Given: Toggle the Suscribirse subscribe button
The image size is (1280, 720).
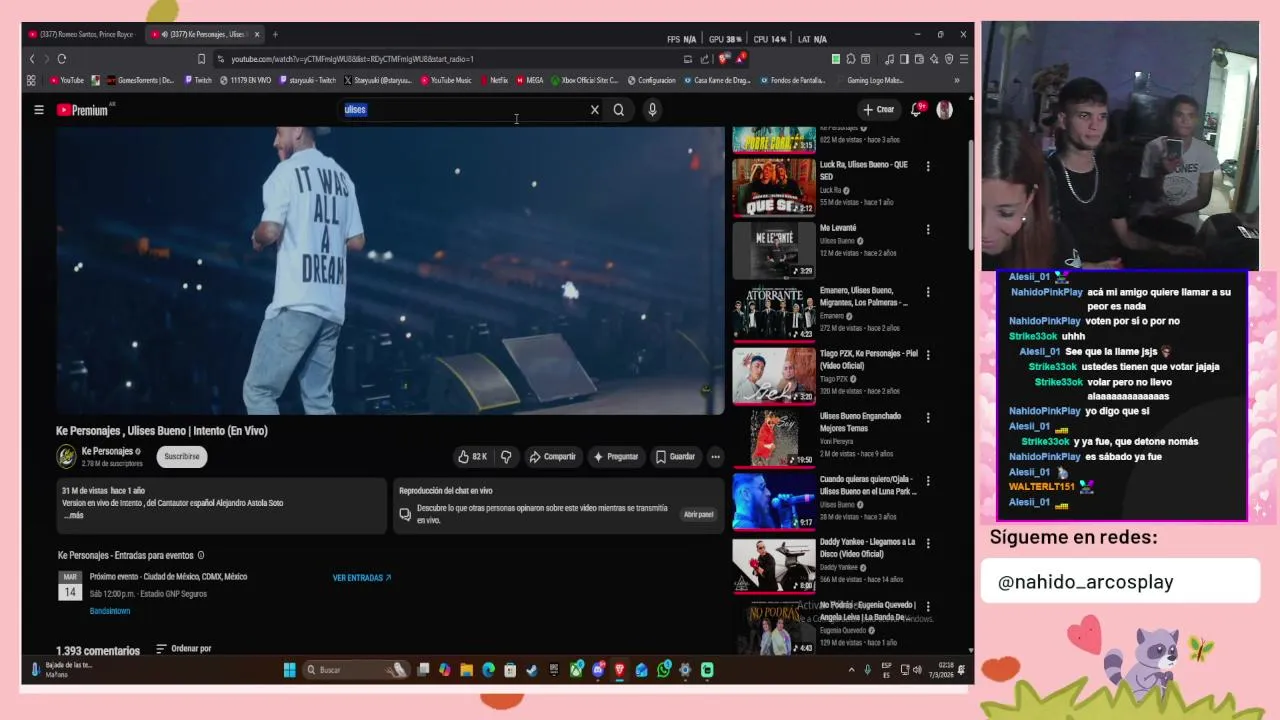Looking at the screenshot, I should click(182, 457).
